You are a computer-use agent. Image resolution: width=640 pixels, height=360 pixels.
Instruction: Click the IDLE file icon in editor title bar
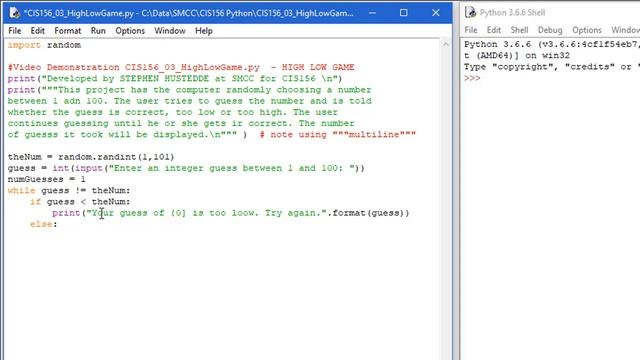point(14,13)
